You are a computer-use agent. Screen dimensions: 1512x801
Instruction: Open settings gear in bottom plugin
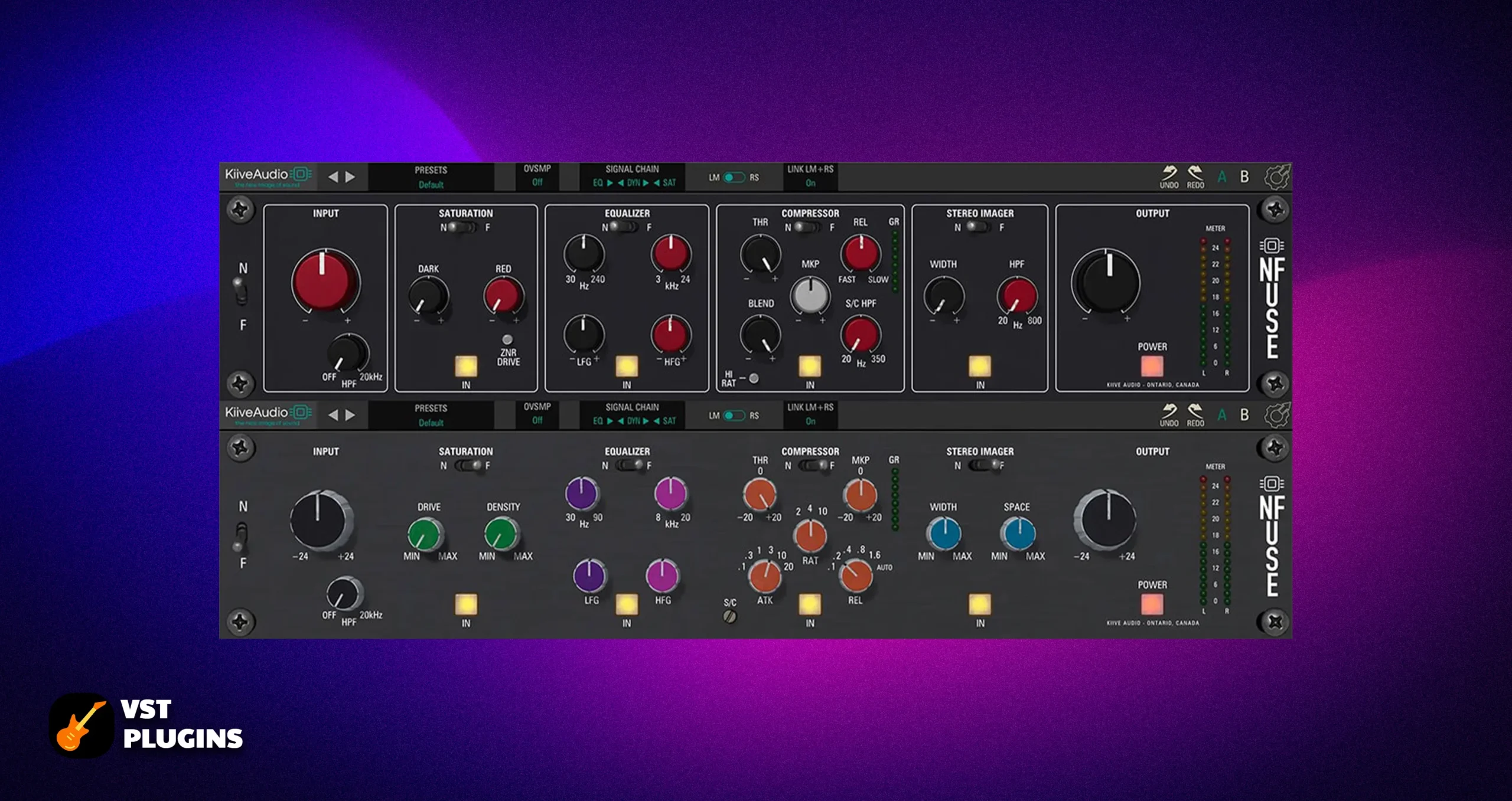[x=1277, y=415]
